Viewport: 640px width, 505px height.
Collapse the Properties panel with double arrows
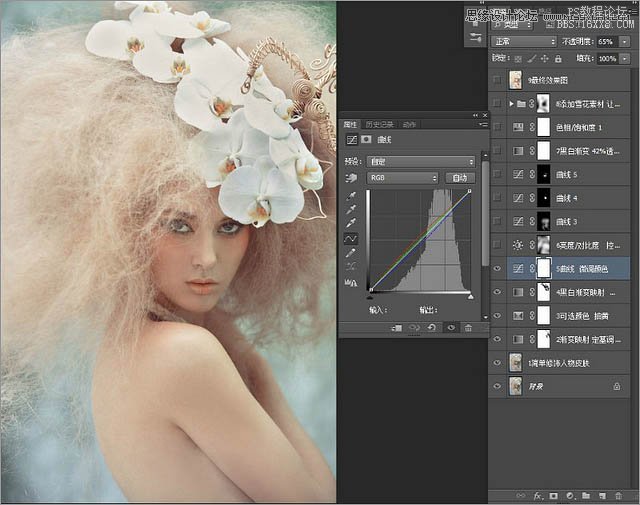click(x=476, y=115)
